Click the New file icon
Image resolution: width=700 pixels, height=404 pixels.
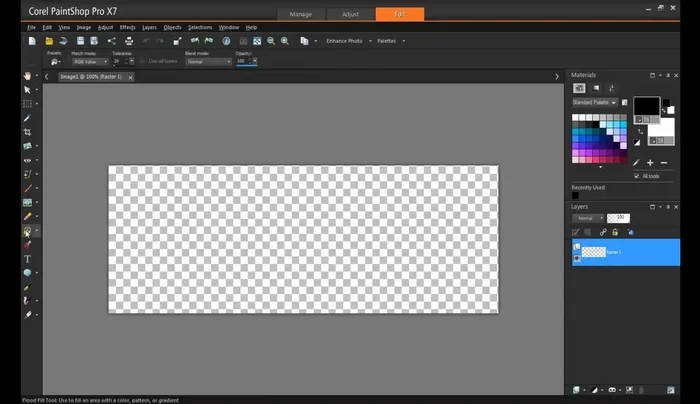tap(33, 41)
